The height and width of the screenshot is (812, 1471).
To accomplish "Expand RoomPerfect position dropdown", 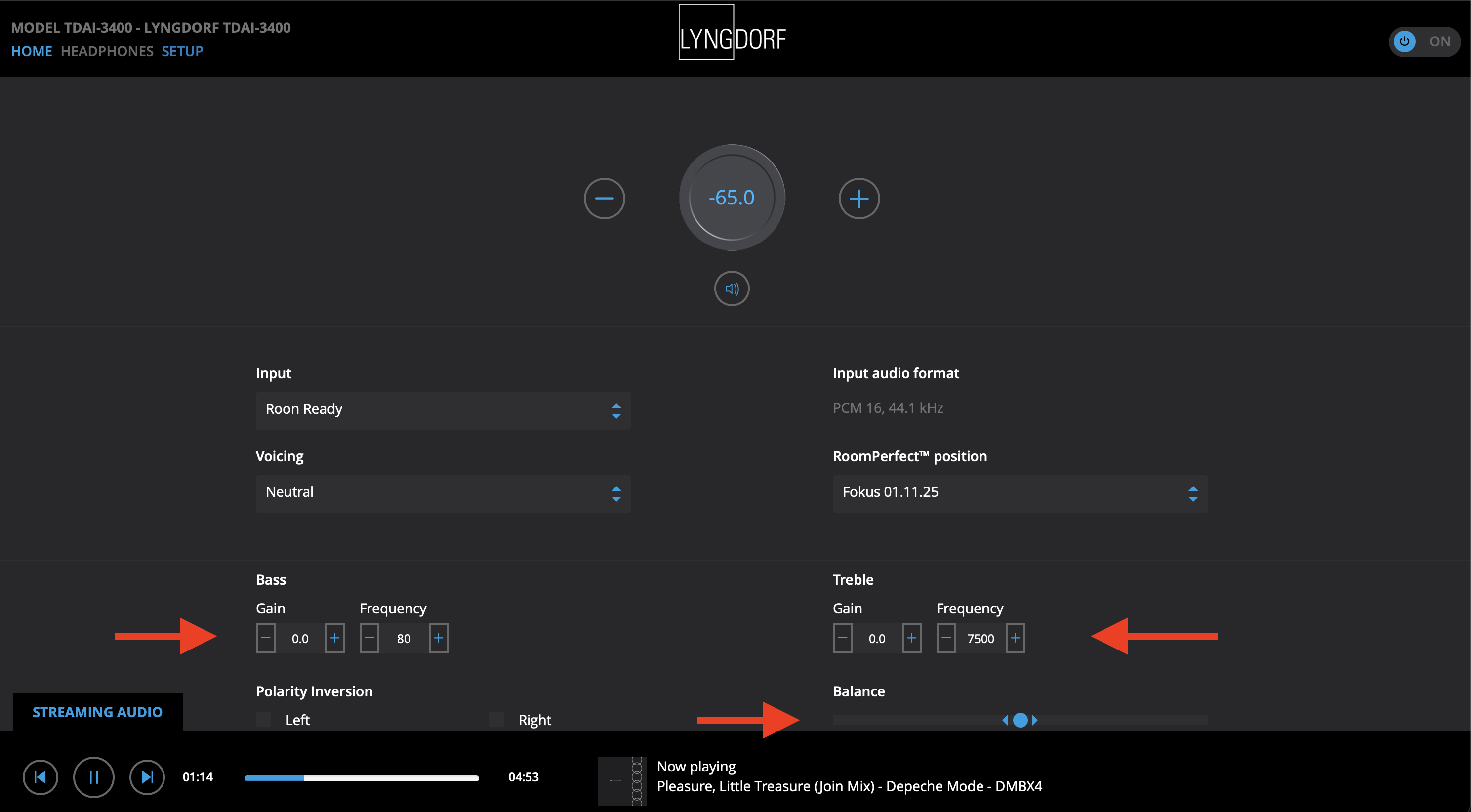I will point(1020,493).
